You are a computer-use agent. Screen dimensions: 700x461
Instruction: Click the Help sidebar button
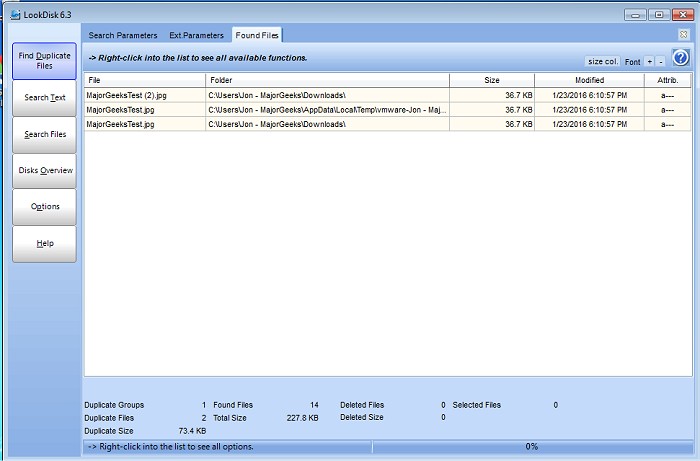click(x=44, y=244)
